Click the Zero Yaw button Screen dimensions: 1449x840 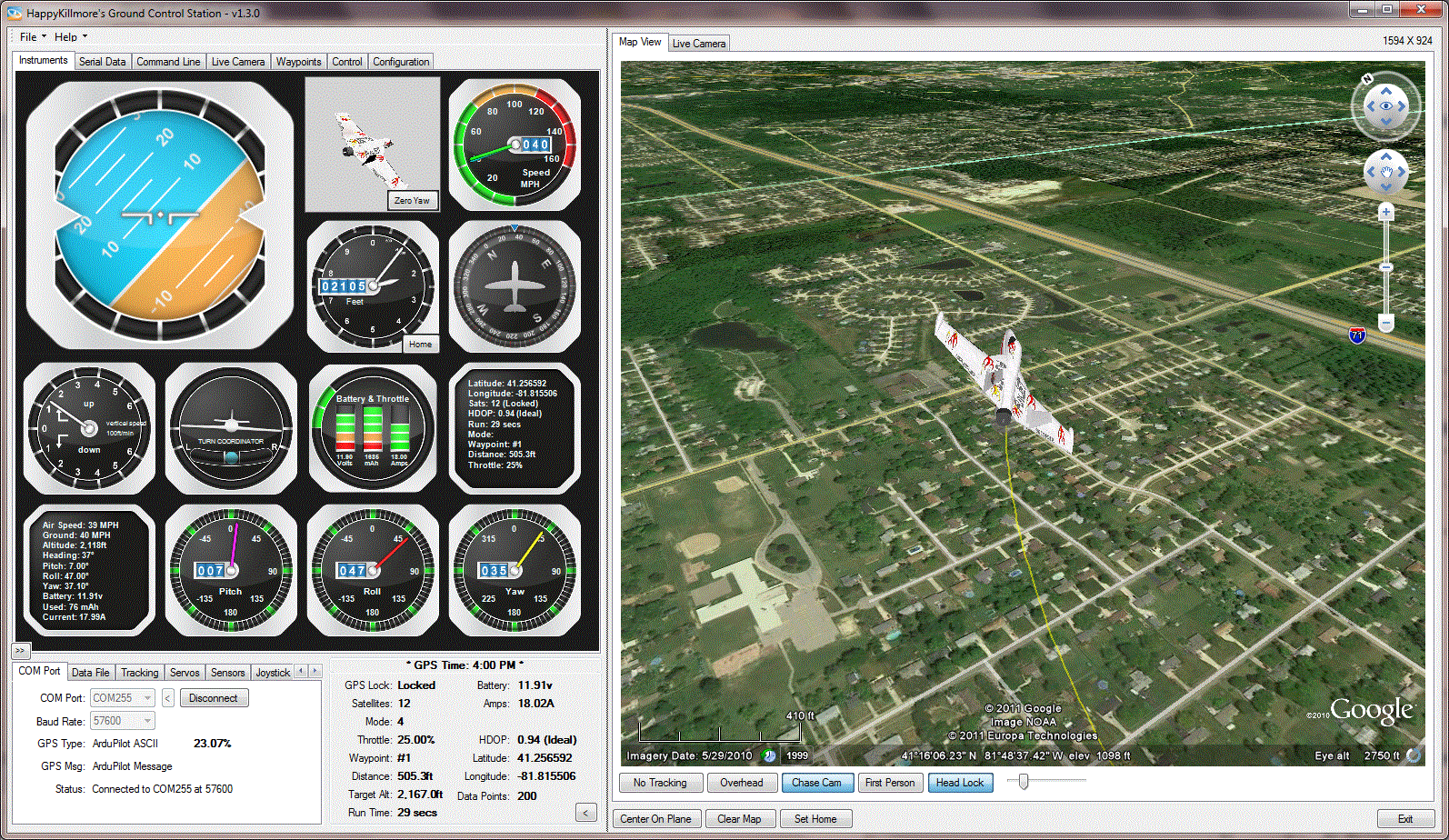413,201
